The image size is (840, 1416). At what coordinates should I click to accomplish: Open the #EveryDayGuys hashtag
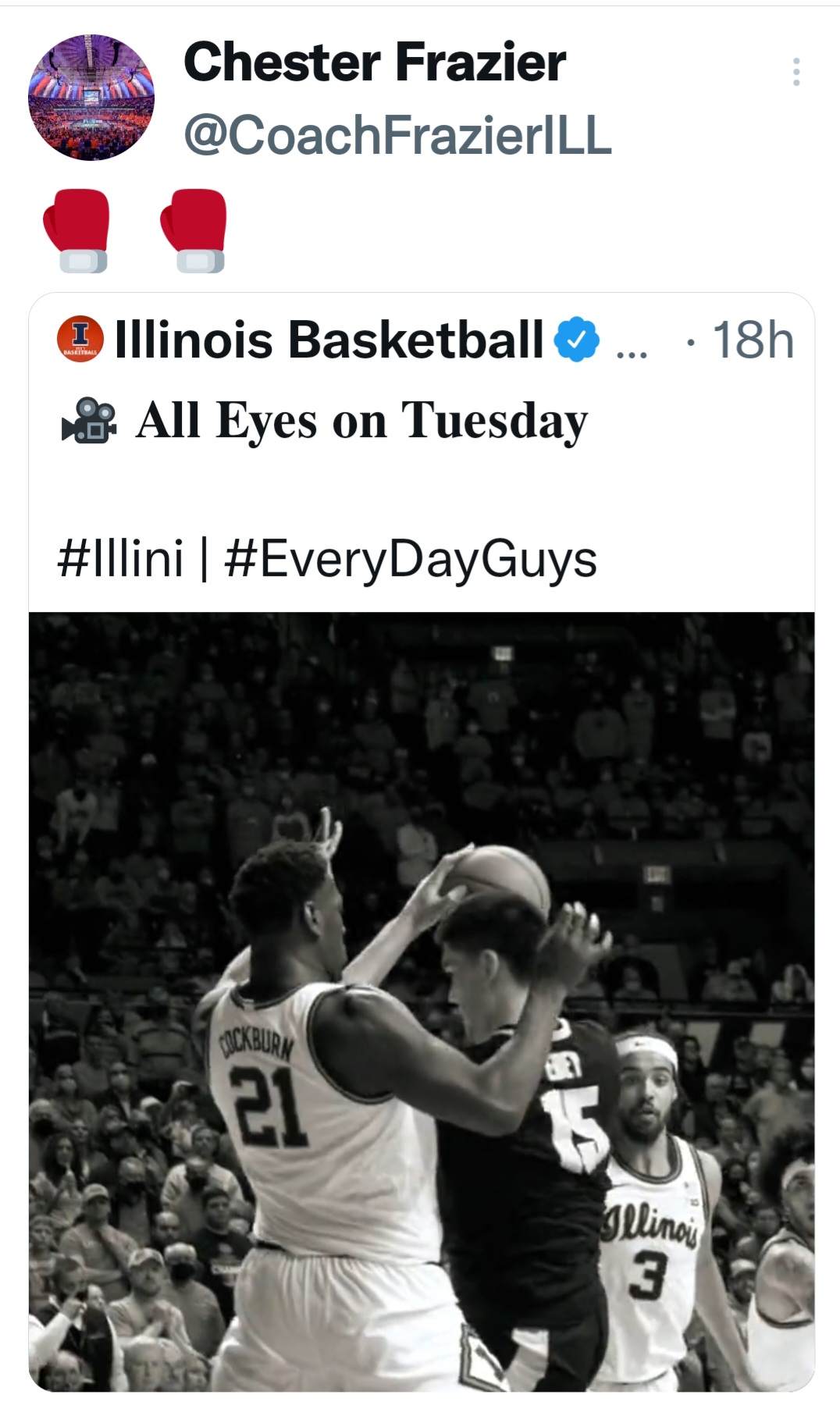[411, 559]
